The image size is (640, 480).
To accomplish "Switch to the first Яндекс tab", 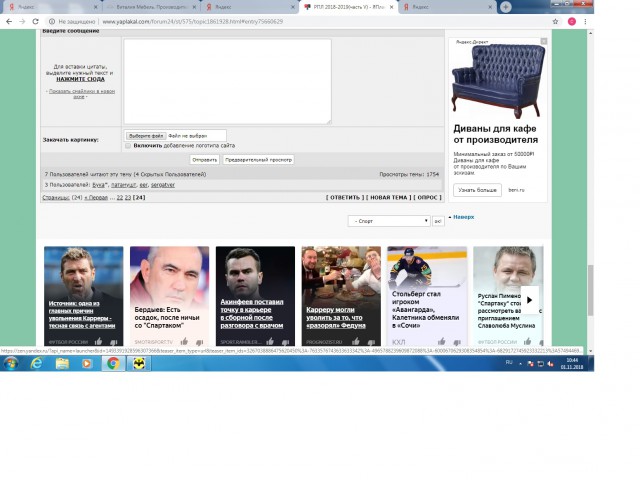I will coord(51,7).
